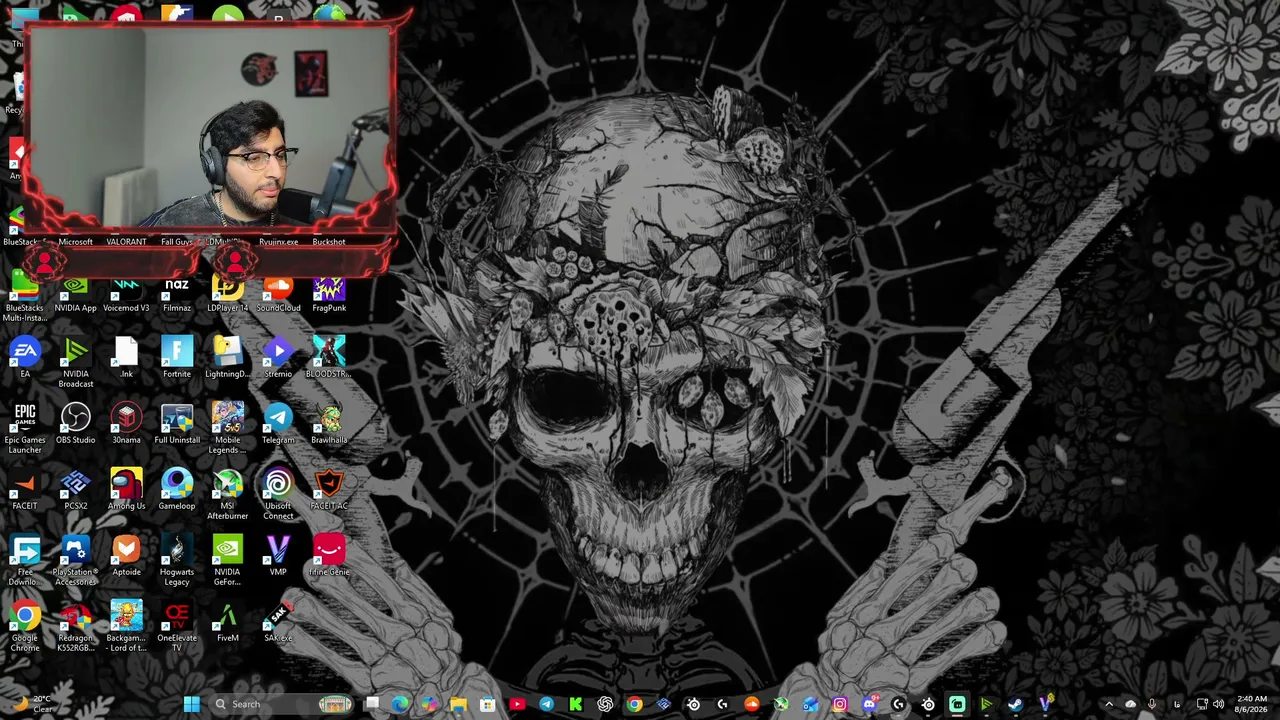Select the NVIDIA Broadcast desktop shortcut
This screenshot has width=1280, height=720.
(75, 362)
